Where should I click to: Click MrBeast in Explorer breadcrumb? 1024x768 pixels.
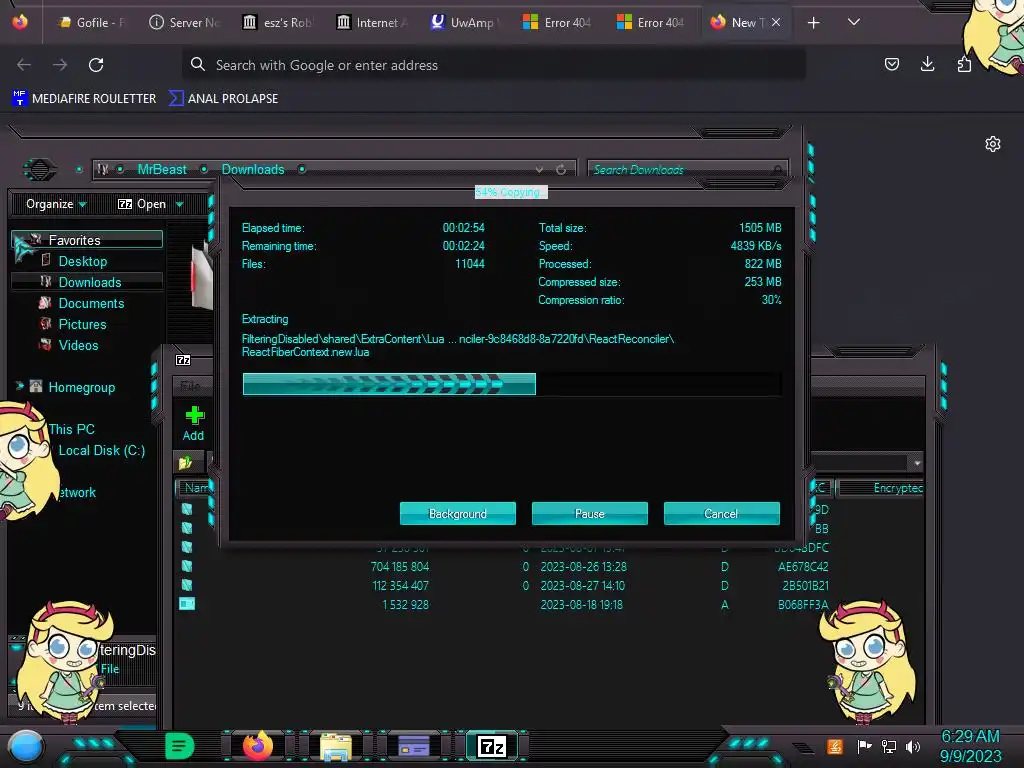tap(162, 169)
